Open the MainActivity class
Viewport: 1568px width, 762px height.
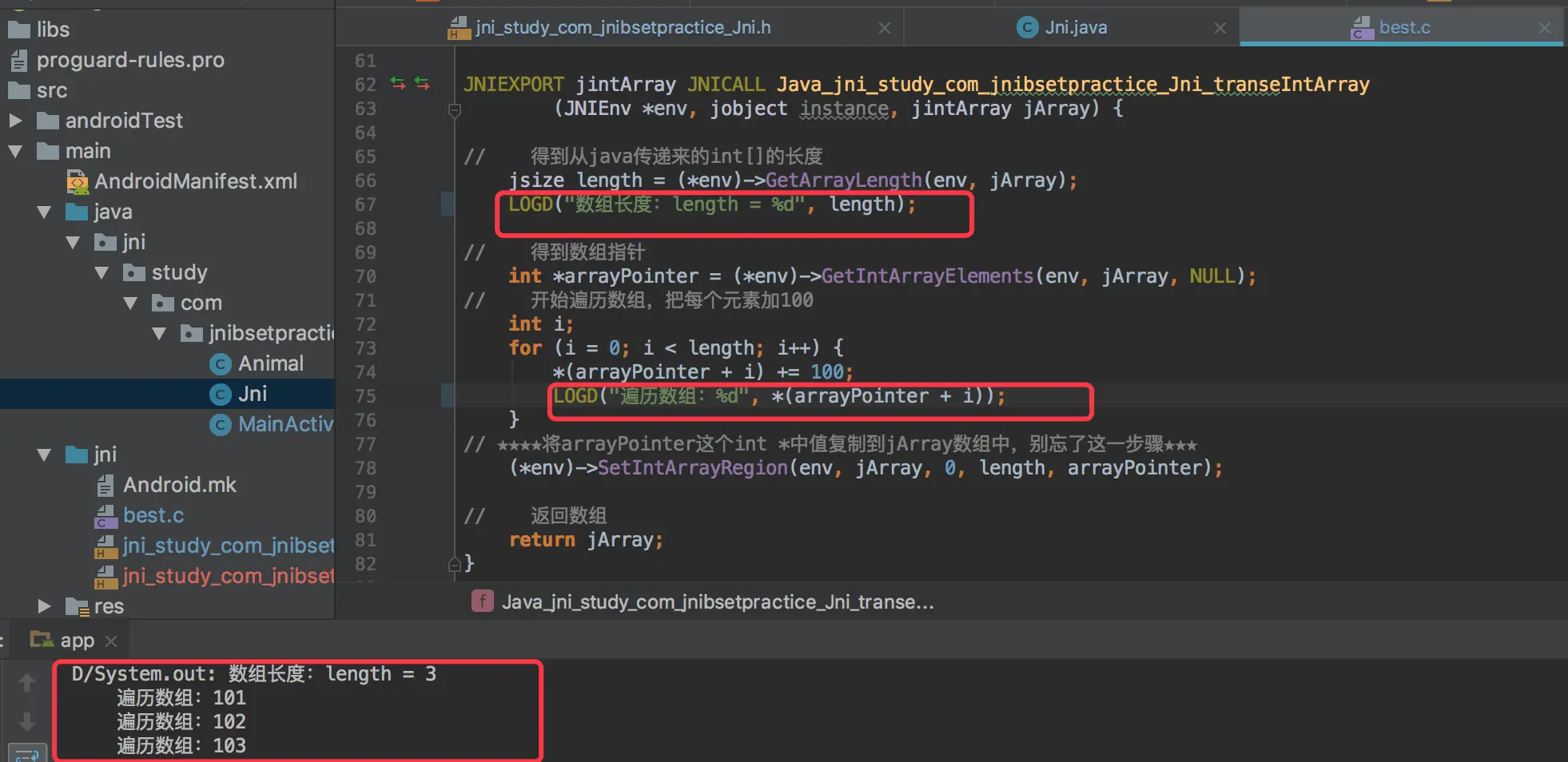(285, 424)
